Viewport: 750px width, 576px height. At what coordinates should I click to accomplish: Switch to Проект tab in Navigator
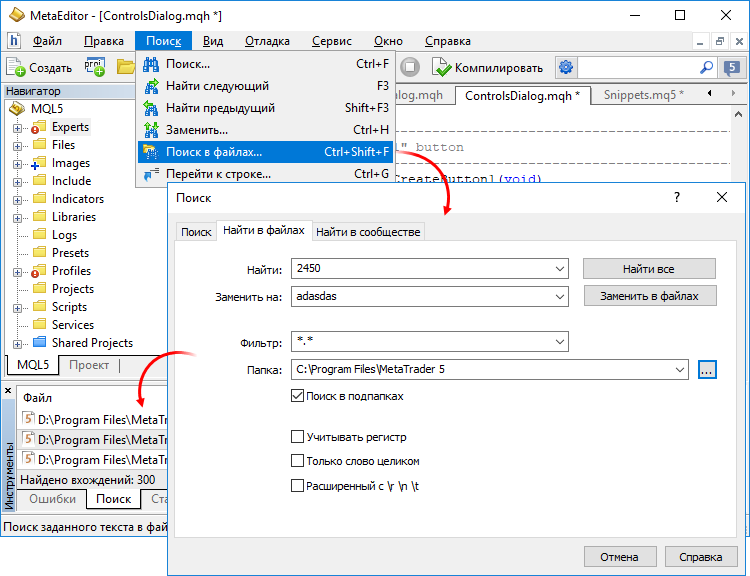pyautogui.click(x=89, y=365)
